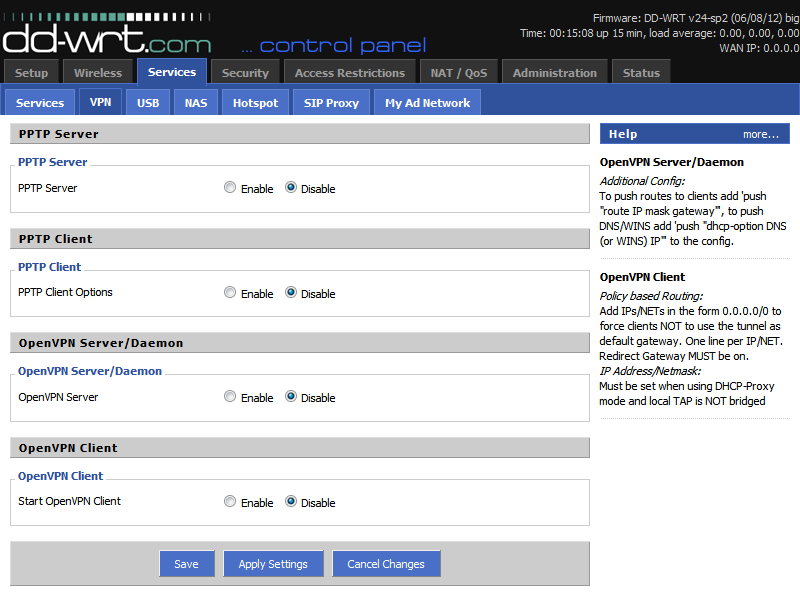Click the PPTP Server section header
The height and width of the screenshot is (596, 800).
300,134
